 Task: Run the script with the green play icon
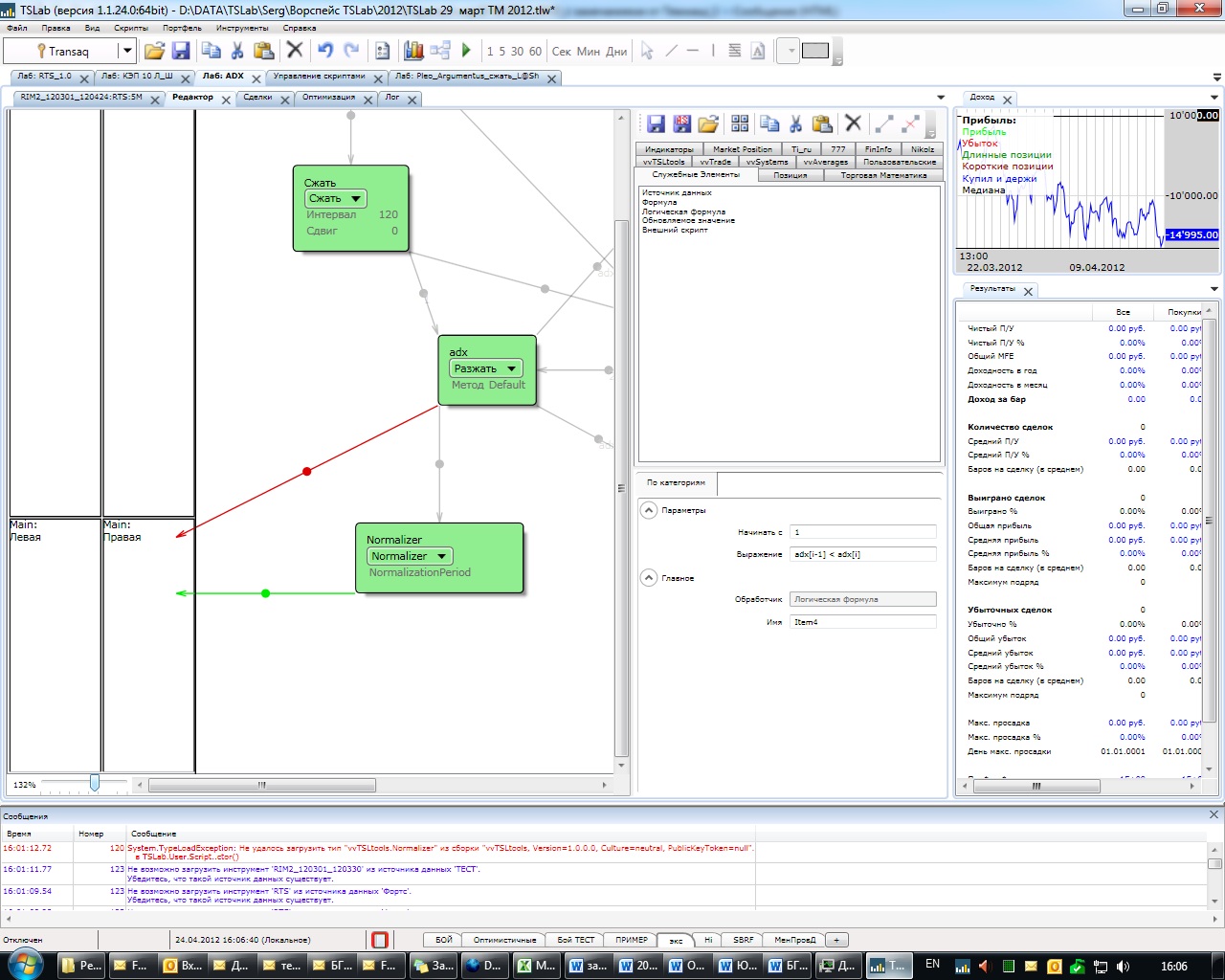pos(466,51)
